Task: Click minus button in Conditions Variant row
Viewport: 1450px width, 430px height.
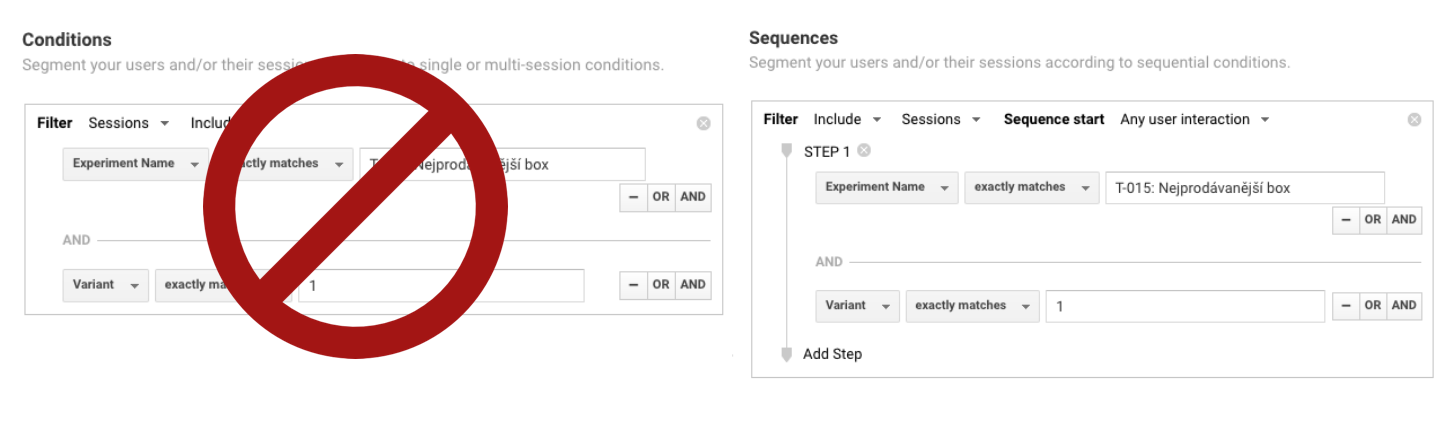Action: (x=633, y=285)
